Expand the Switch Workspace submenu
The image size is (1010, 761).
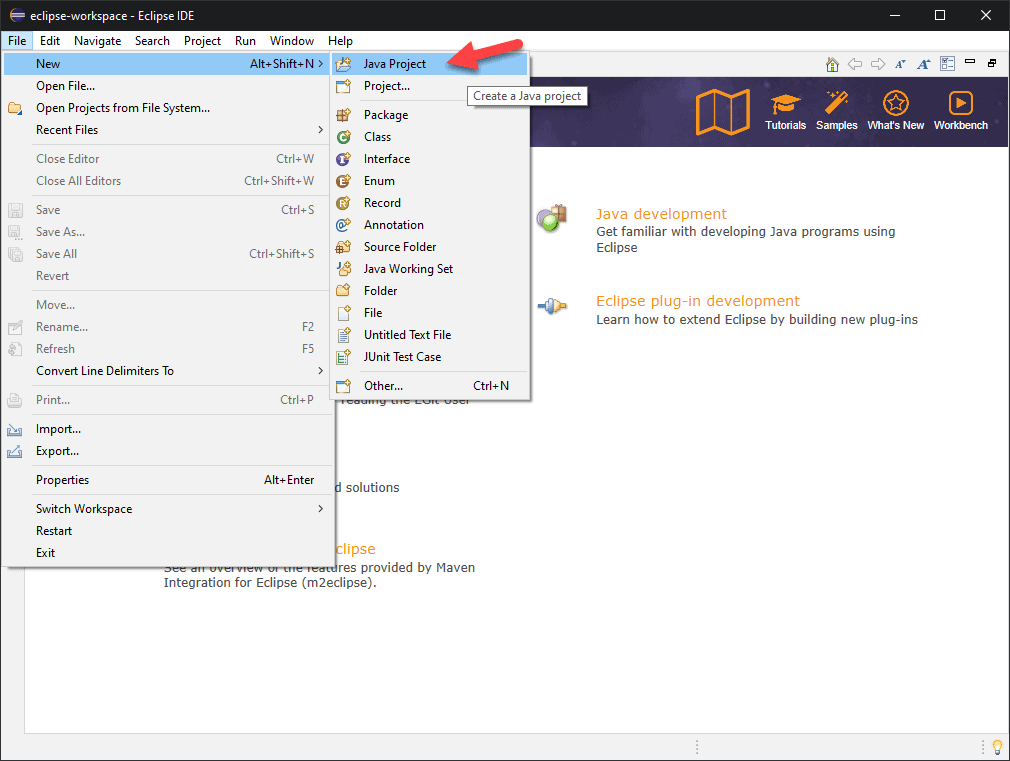tap(320, 508)
